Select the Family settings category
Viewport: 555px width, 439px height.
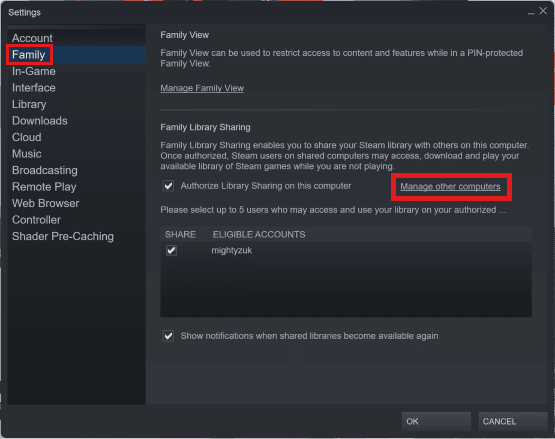point(29,55)
